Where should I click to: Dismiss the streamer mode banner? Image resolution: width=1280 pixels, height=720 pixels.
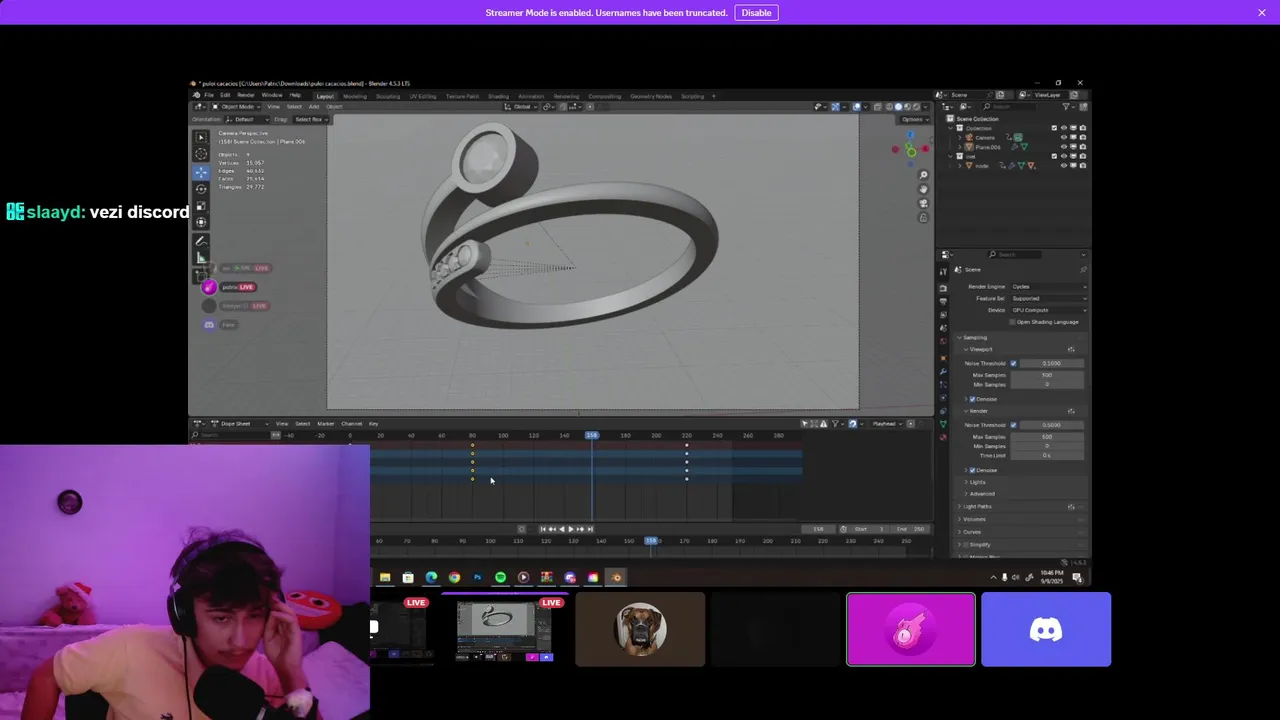(x=1262, y=12)
